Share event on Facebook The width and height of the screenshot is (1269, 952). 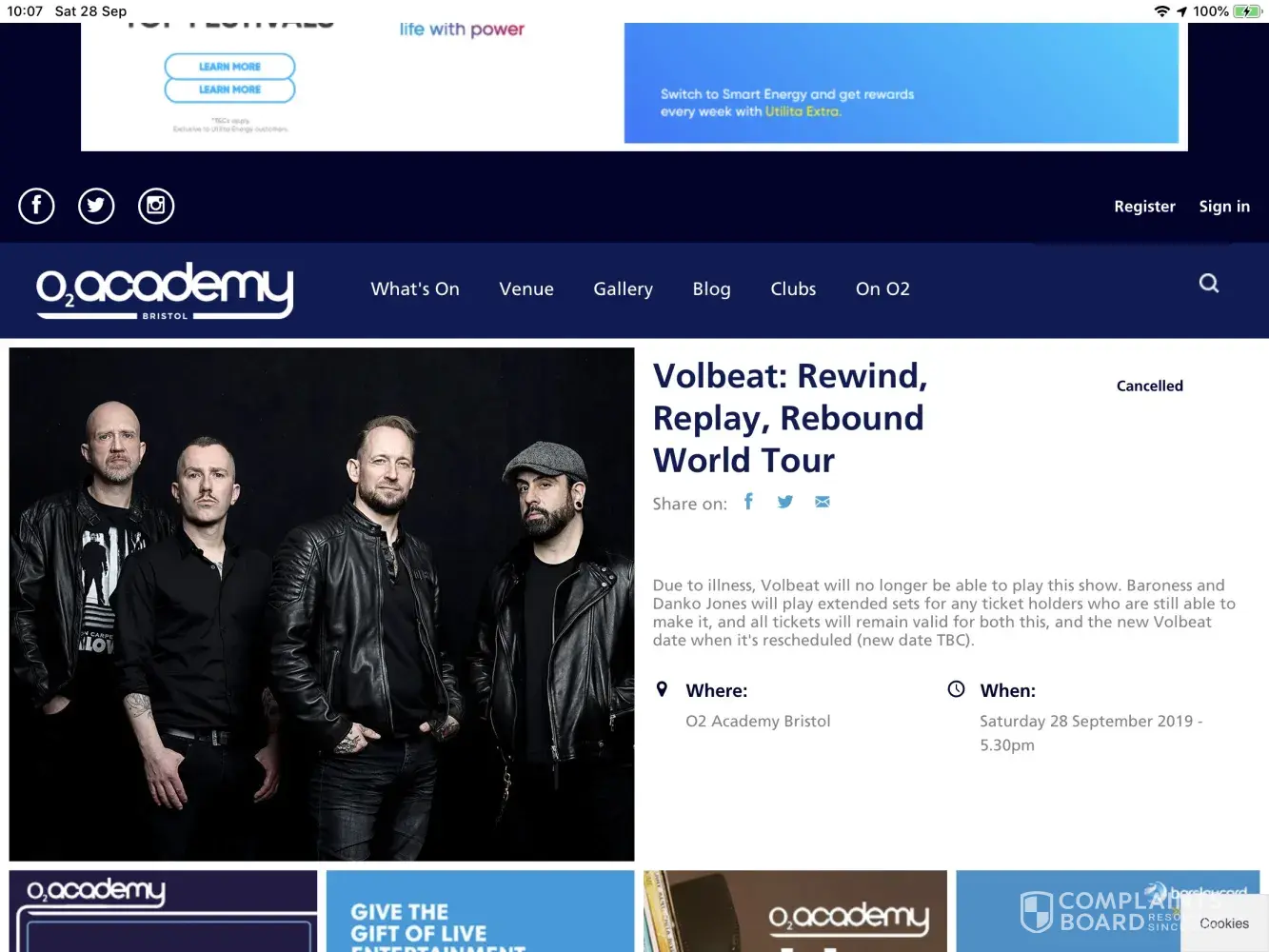[748, 502]
